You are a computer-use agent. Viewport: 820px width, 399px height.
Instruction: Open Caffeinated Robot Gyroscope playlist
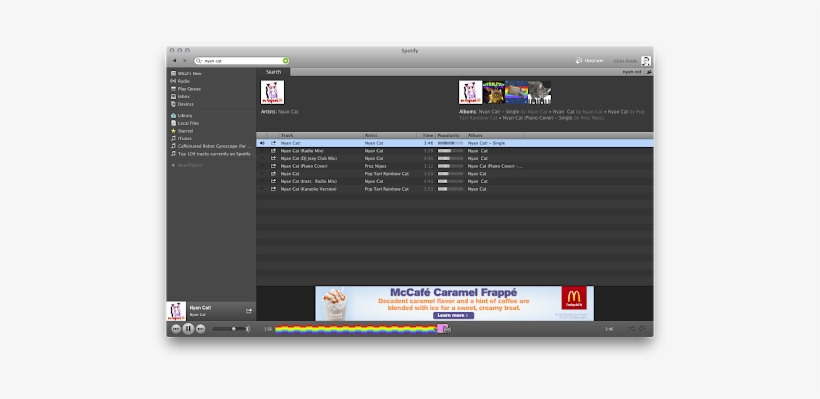click(x=211, y=146)
